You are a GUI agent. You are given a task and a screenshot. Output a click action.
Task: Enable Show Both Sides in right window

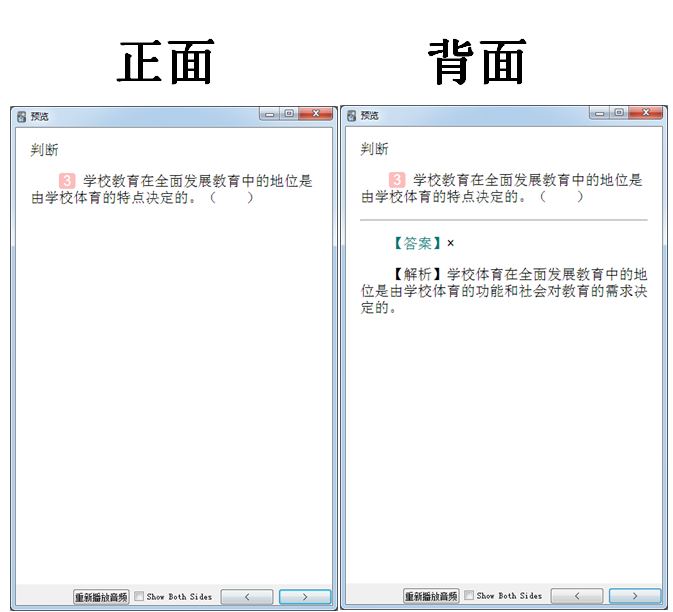pos(469,595)
